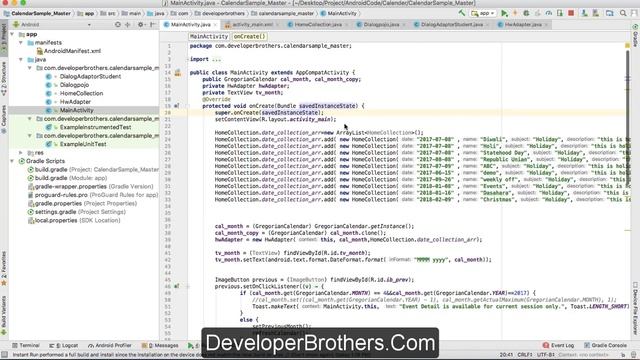The height and width of the screenshot is (360, 640).
Task: Open the Build Variants tool window strip
Action: (4, 315)
